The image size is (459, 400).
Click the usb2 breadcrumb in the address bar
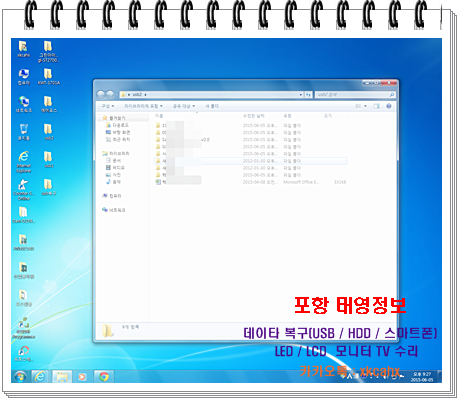pyautogui.click(x=137, y=95)
